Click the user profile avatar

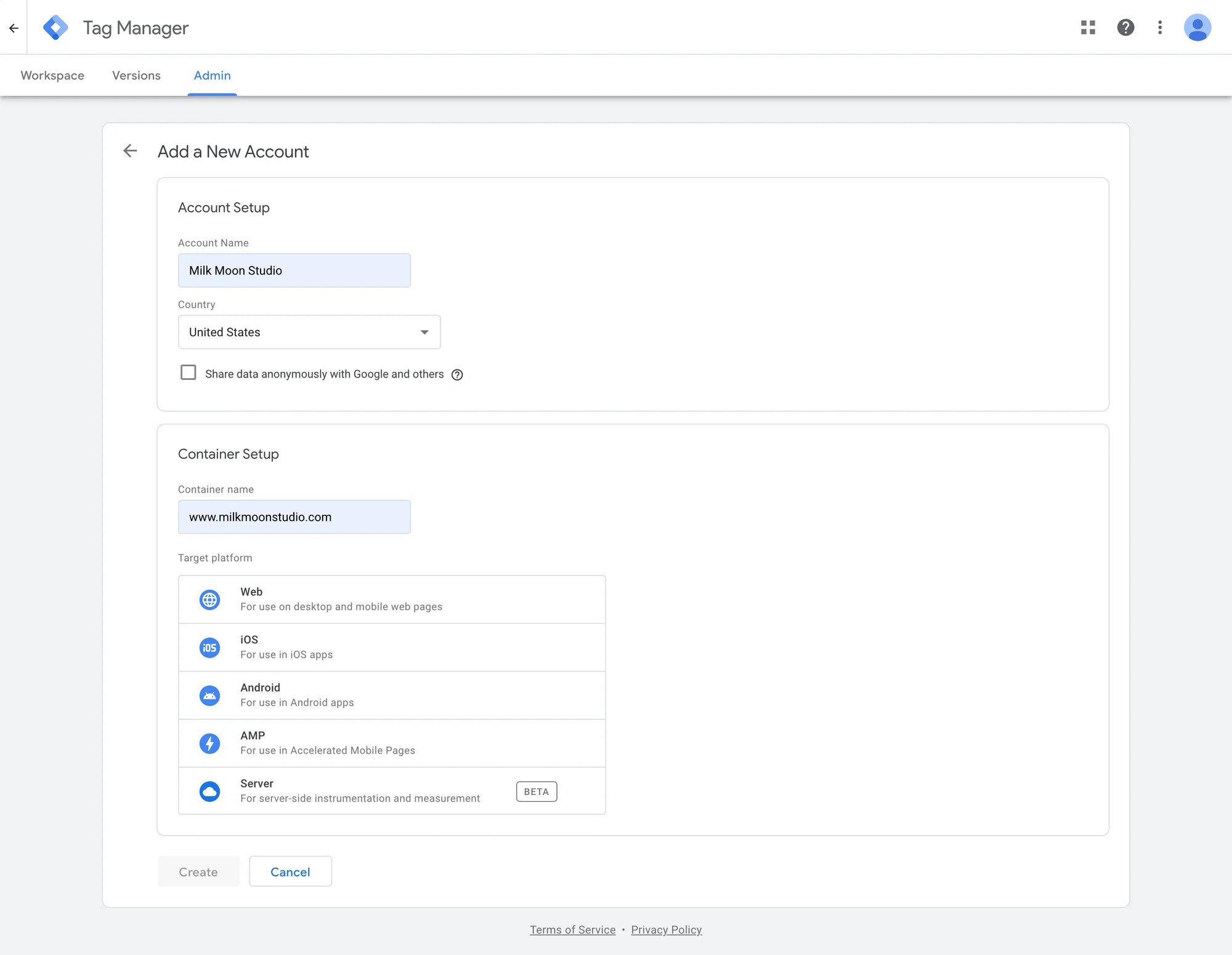[1197, 27]
